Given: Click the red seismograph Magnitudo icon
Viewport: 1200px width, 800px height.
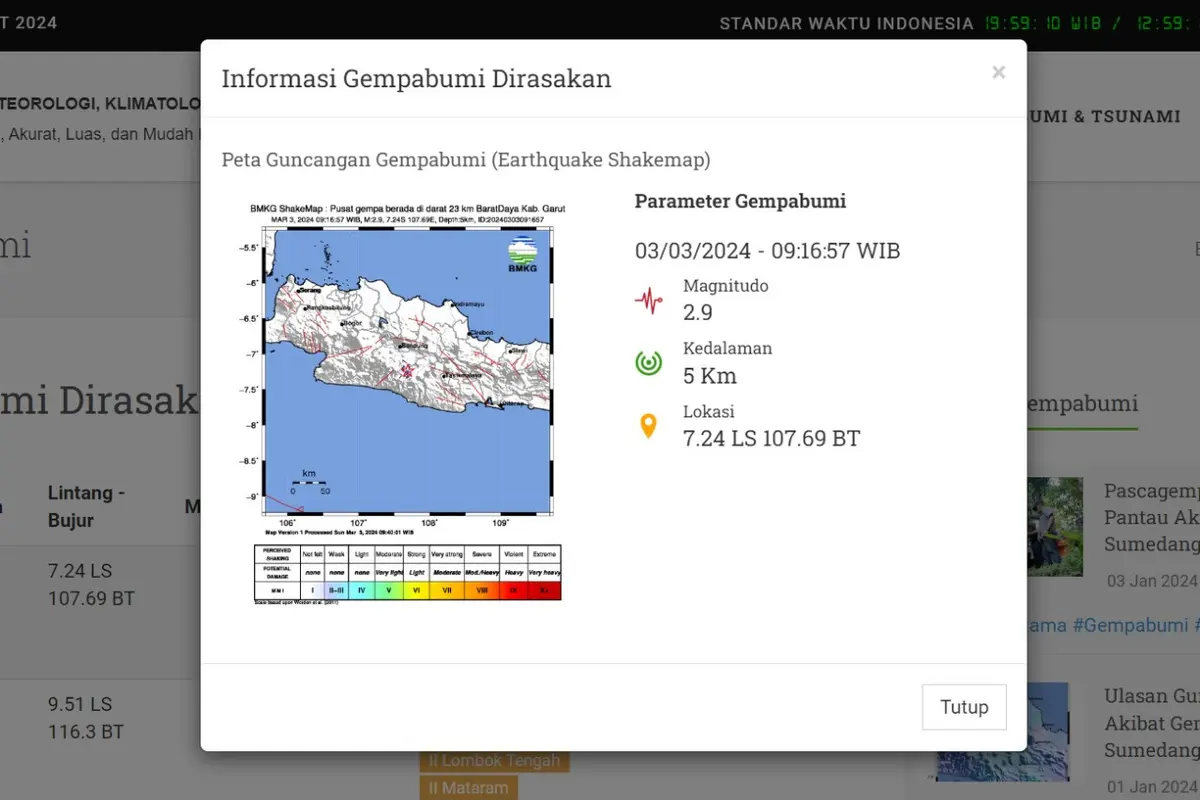Looking at the screenshot, I should click(648, 300).
